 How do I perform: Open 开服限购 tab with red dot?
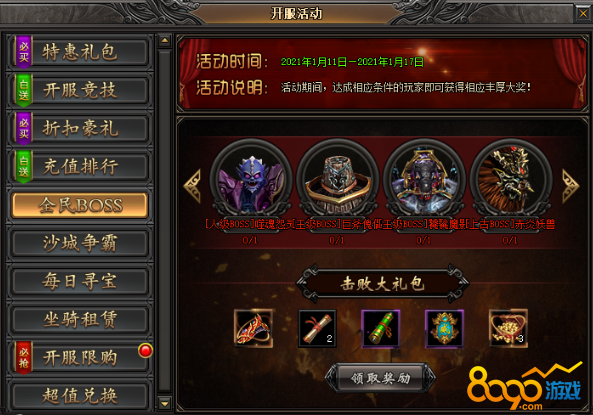(x=79, y=358)
